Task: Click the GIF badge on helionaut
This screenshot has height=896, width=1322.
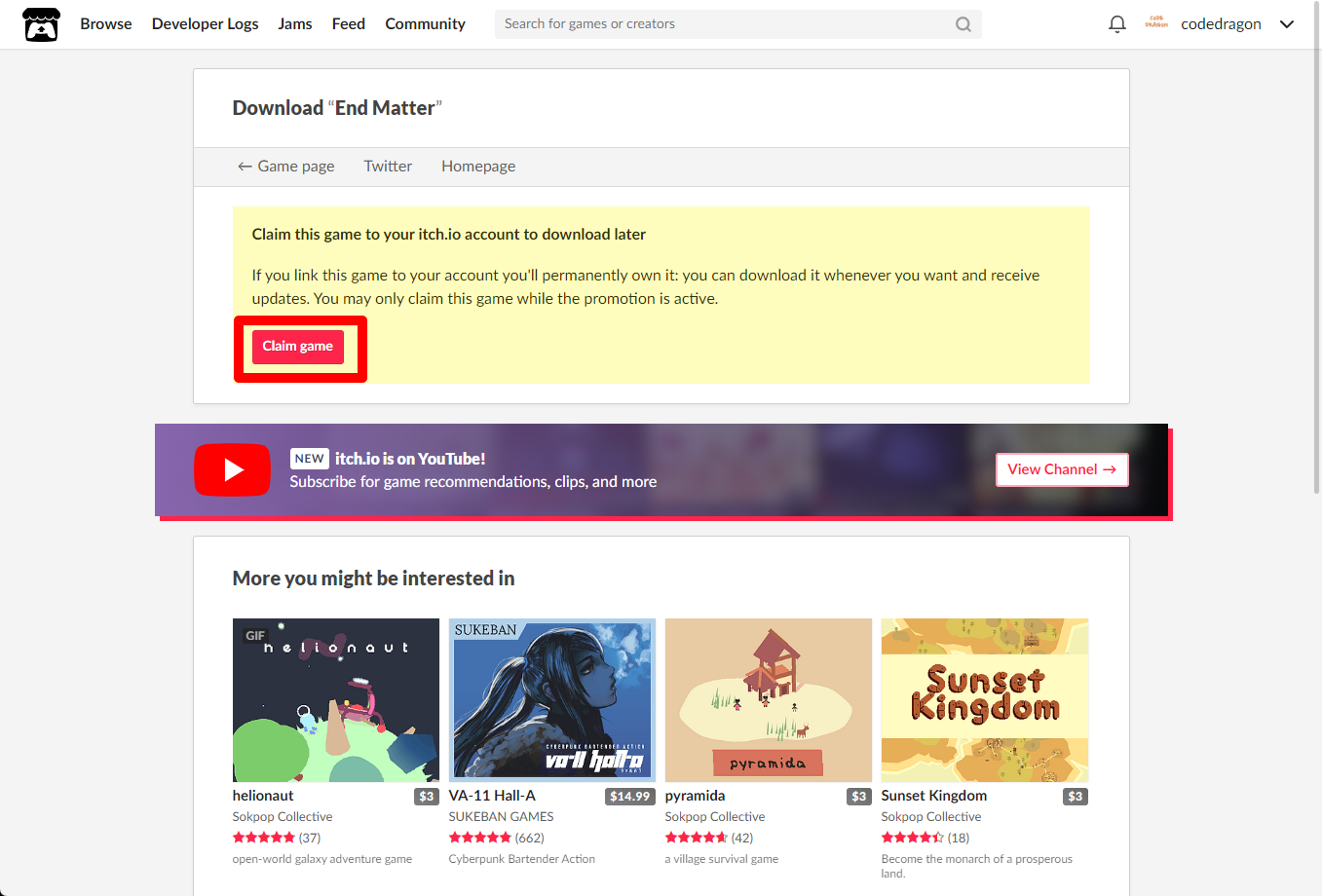Action: 255,636
